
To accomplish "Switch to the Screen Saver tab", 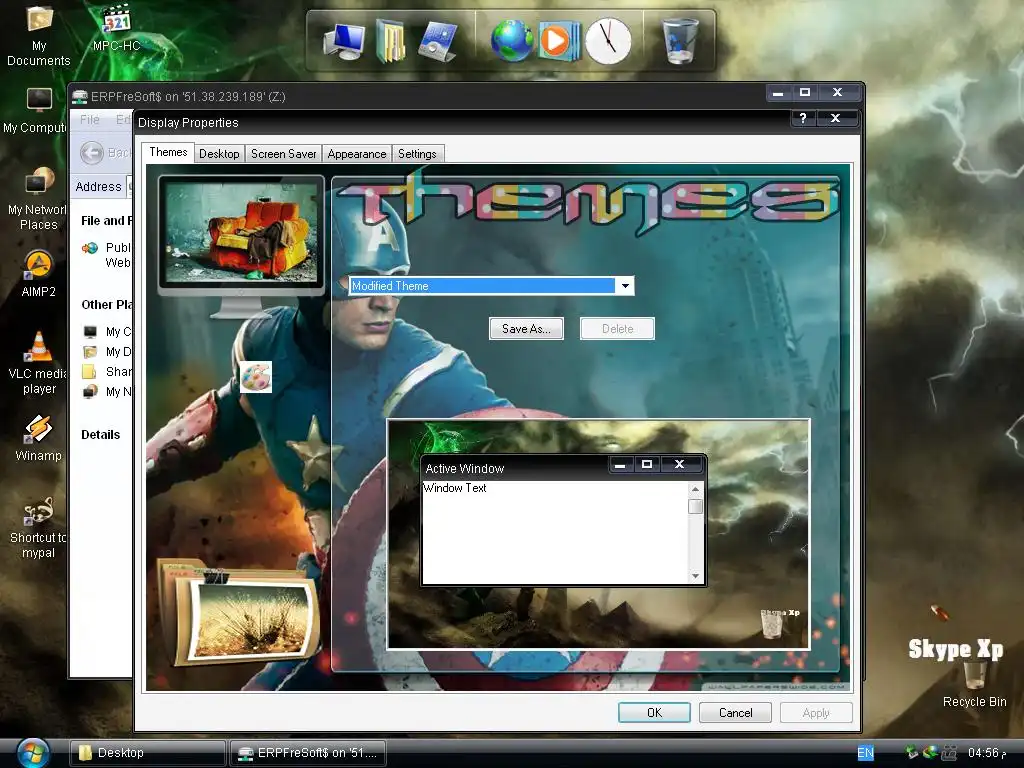I will pyautogui.click(x=283, y=153).
